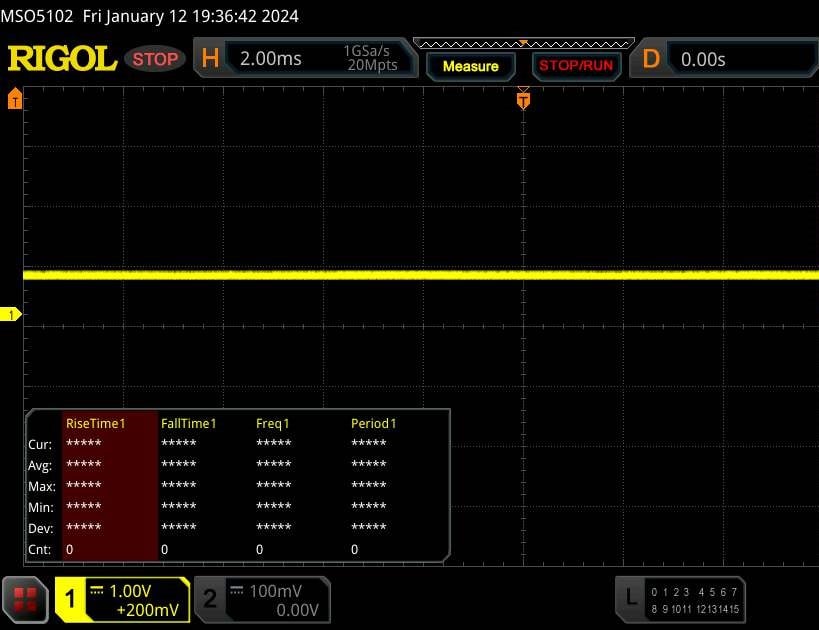This screenshot has width=819, height=630.
Task: Click digital channel 0 in logic panel
Action: point(654,592)
